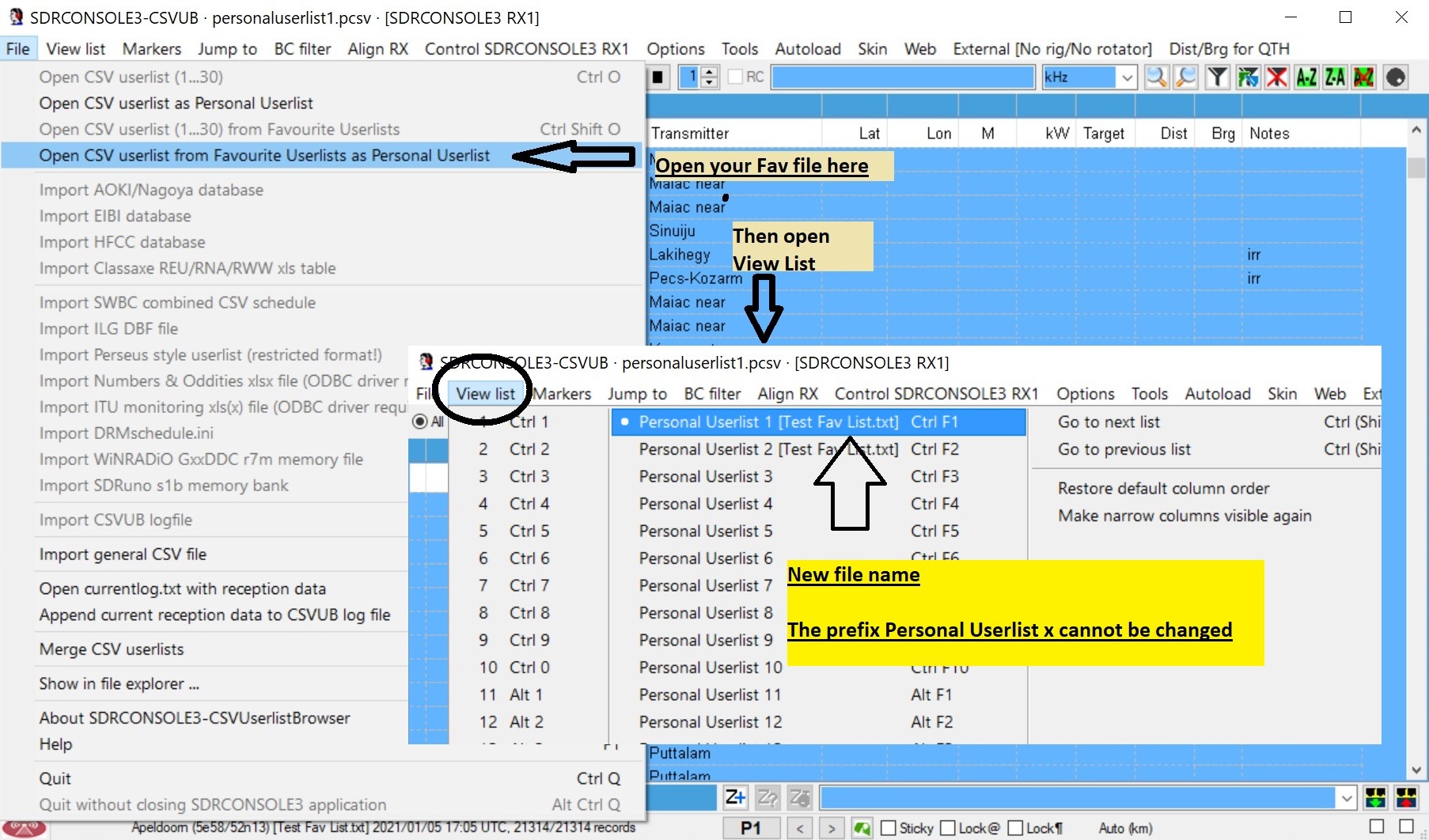This screenshot has width=1429, height=840.
Task: Expand the bottom blue combo box dropdown
Action: click(x=1347, y=798)
